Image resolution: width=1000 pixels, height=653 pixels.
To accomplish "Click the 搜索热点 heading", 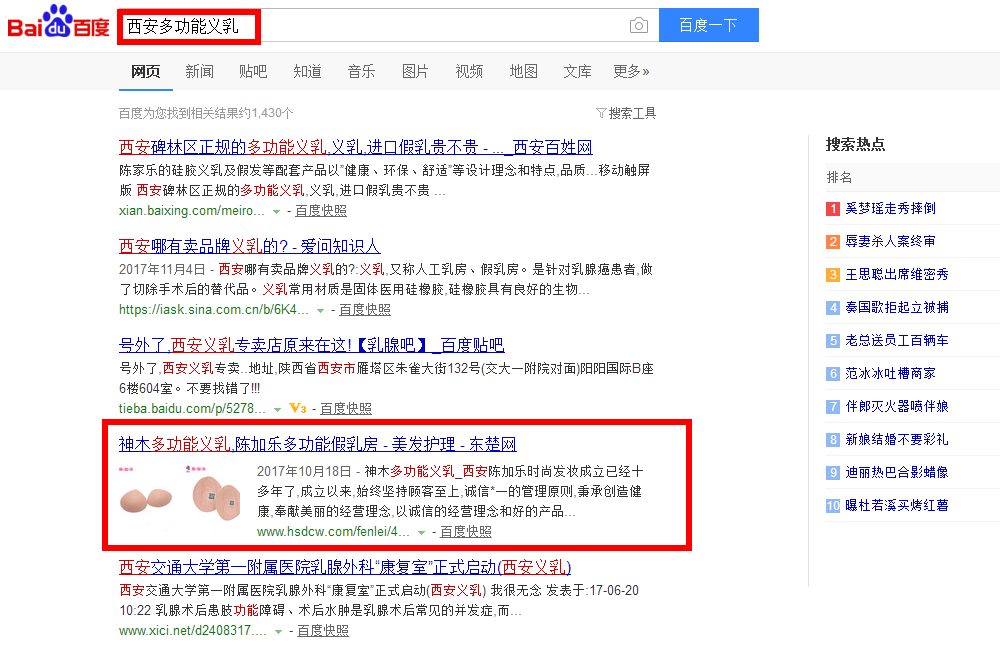I will point(855,145).
